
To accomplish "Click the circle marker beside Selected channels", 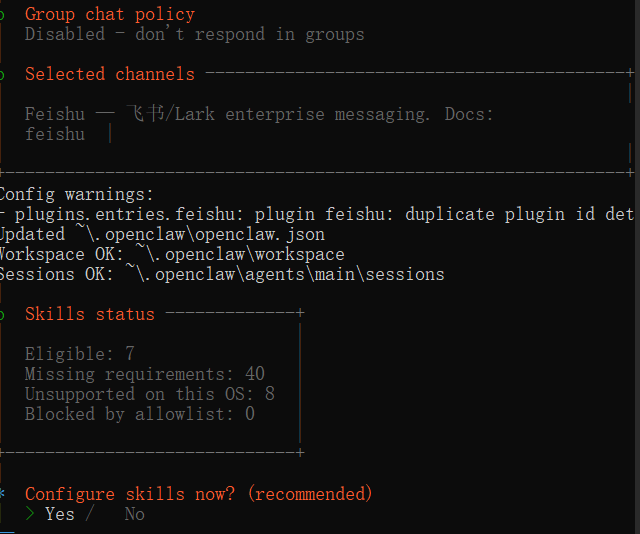I will [3, 75].
